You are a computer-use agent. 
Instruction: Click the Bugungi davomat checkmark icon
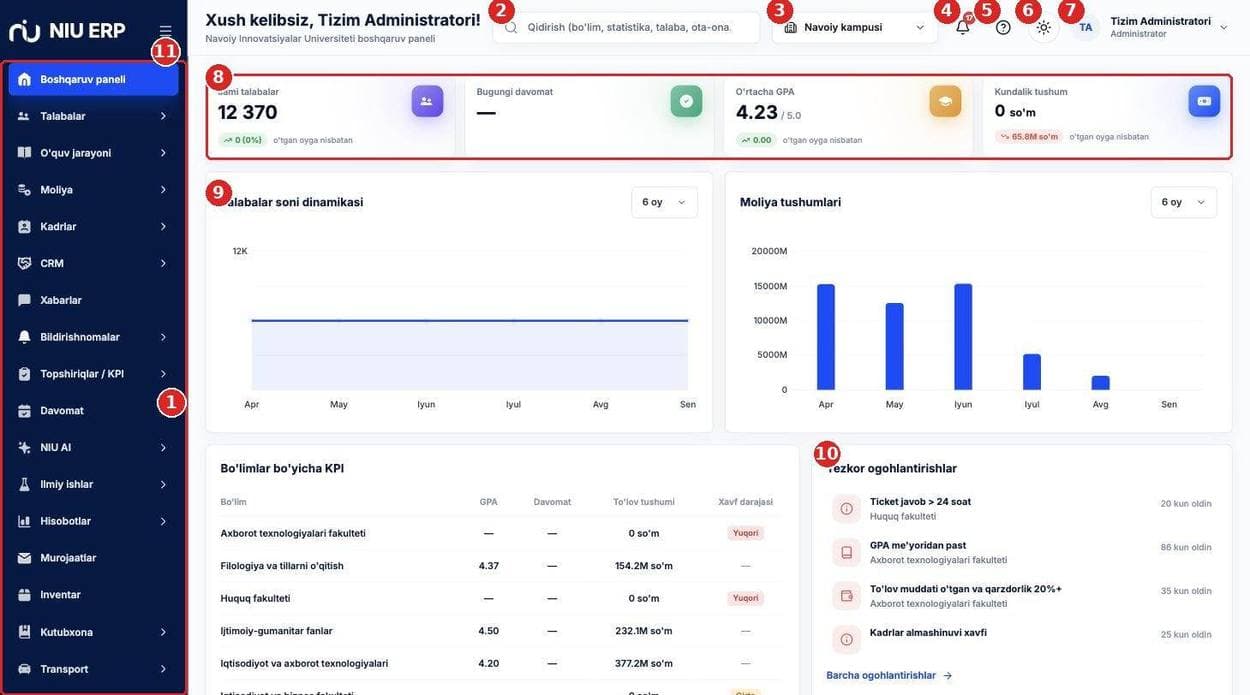coord(686,101)
